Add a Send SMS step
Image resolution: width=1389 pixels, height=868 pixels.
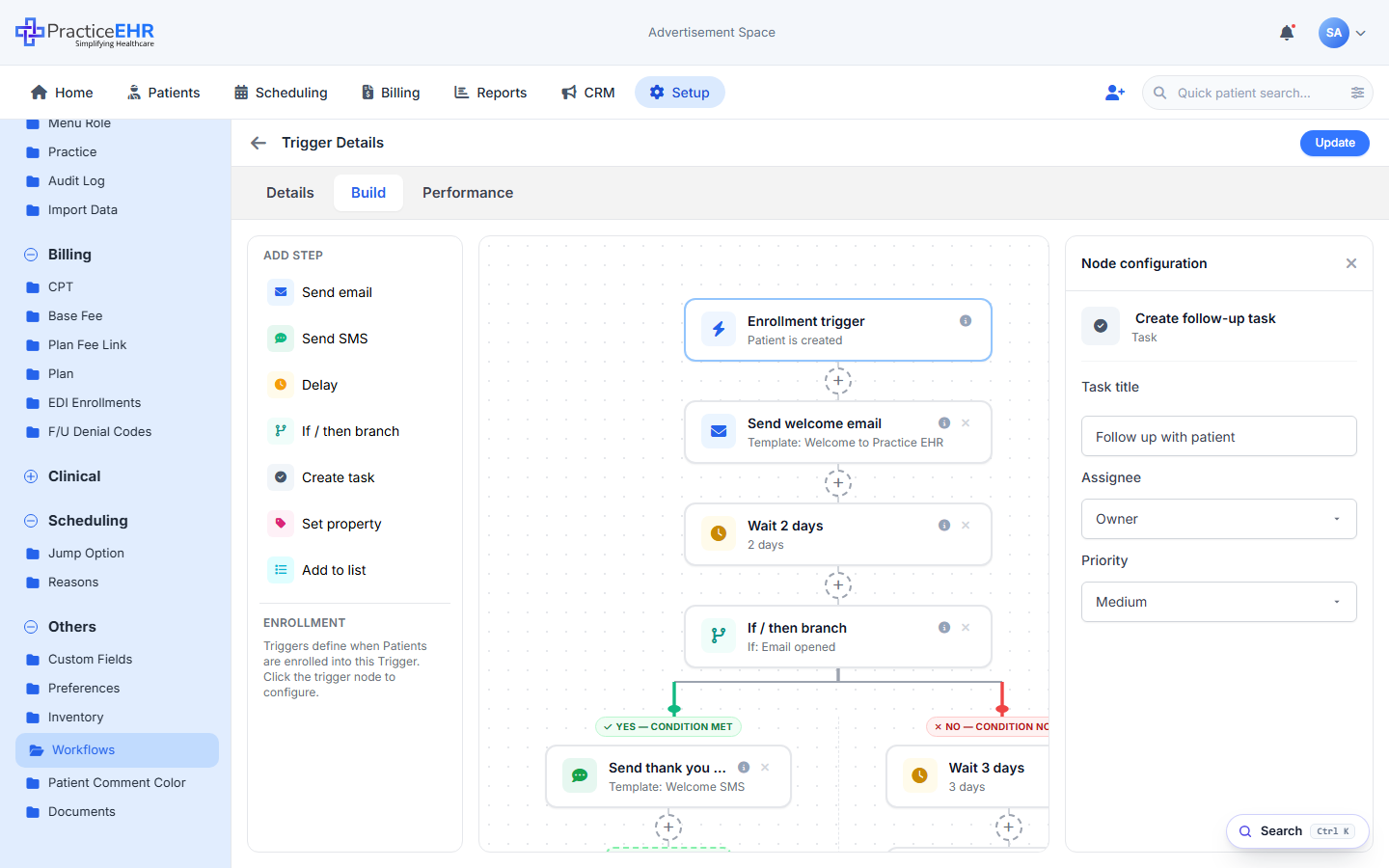point(355,339)
